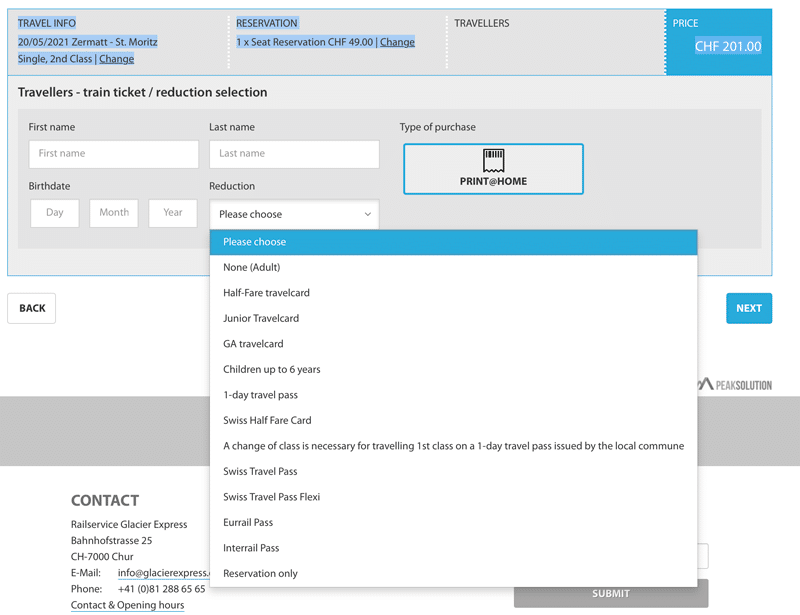Click the Print@Home ticket icon
This screenshot has height=615, width=800.
tap(493, 161)
